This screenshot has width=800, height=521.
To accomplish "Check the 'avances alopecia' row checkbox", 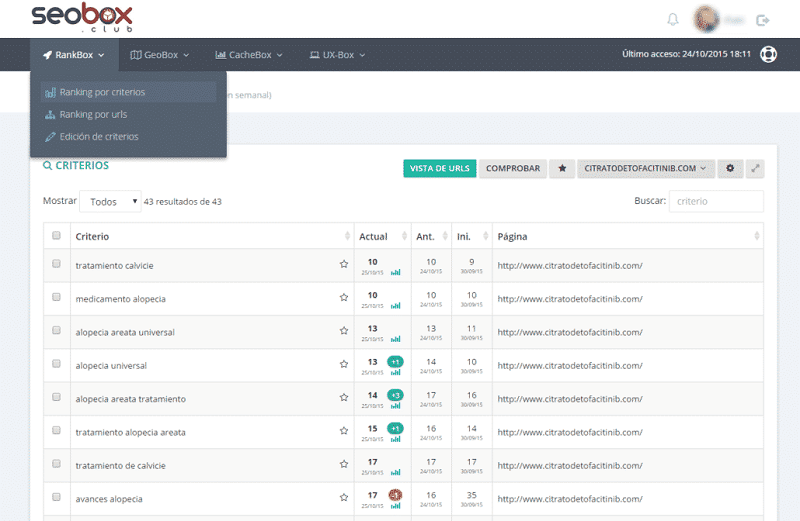I will click(56, 497).
